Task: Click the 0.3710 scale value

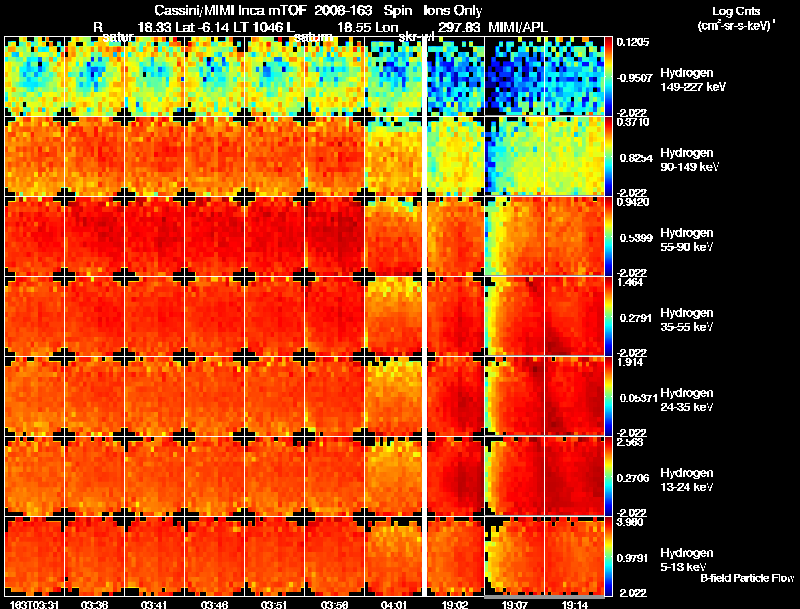Action: (x=633, y=122)
